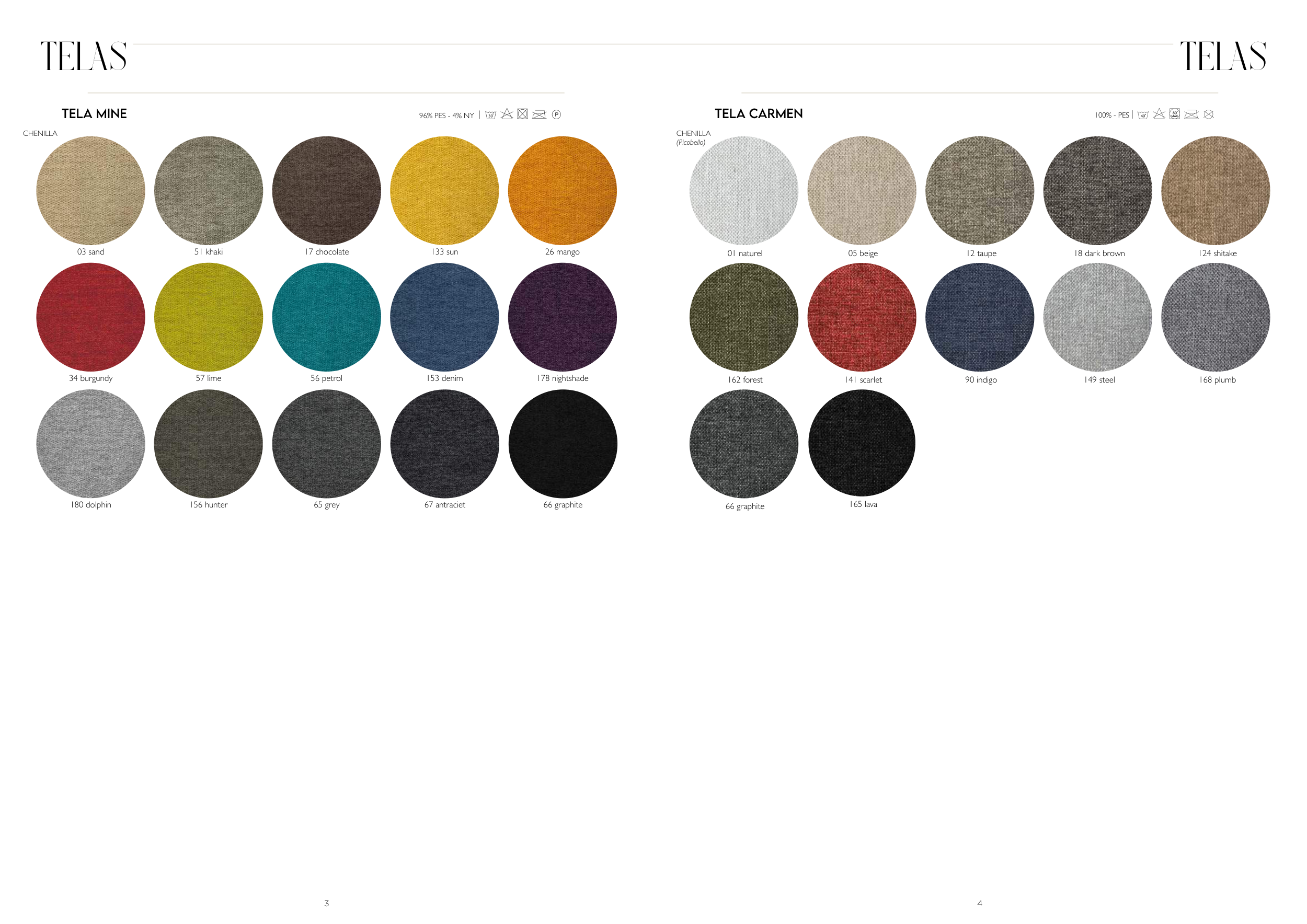Choose the 34 burgundy red swatch

click(90, 317)
